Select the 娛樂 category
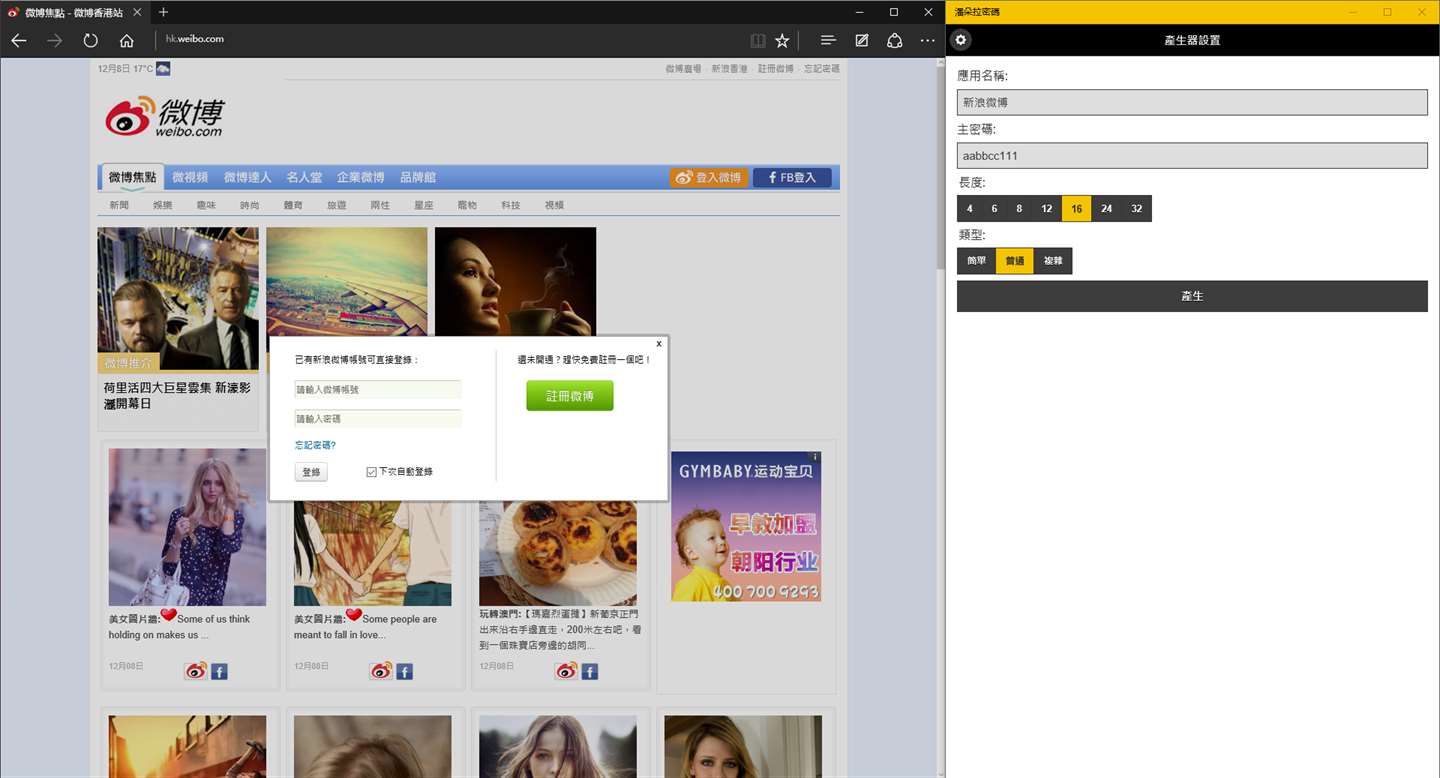The height and width of the screenshot is (778, 1440). click(x=162, y=205)
